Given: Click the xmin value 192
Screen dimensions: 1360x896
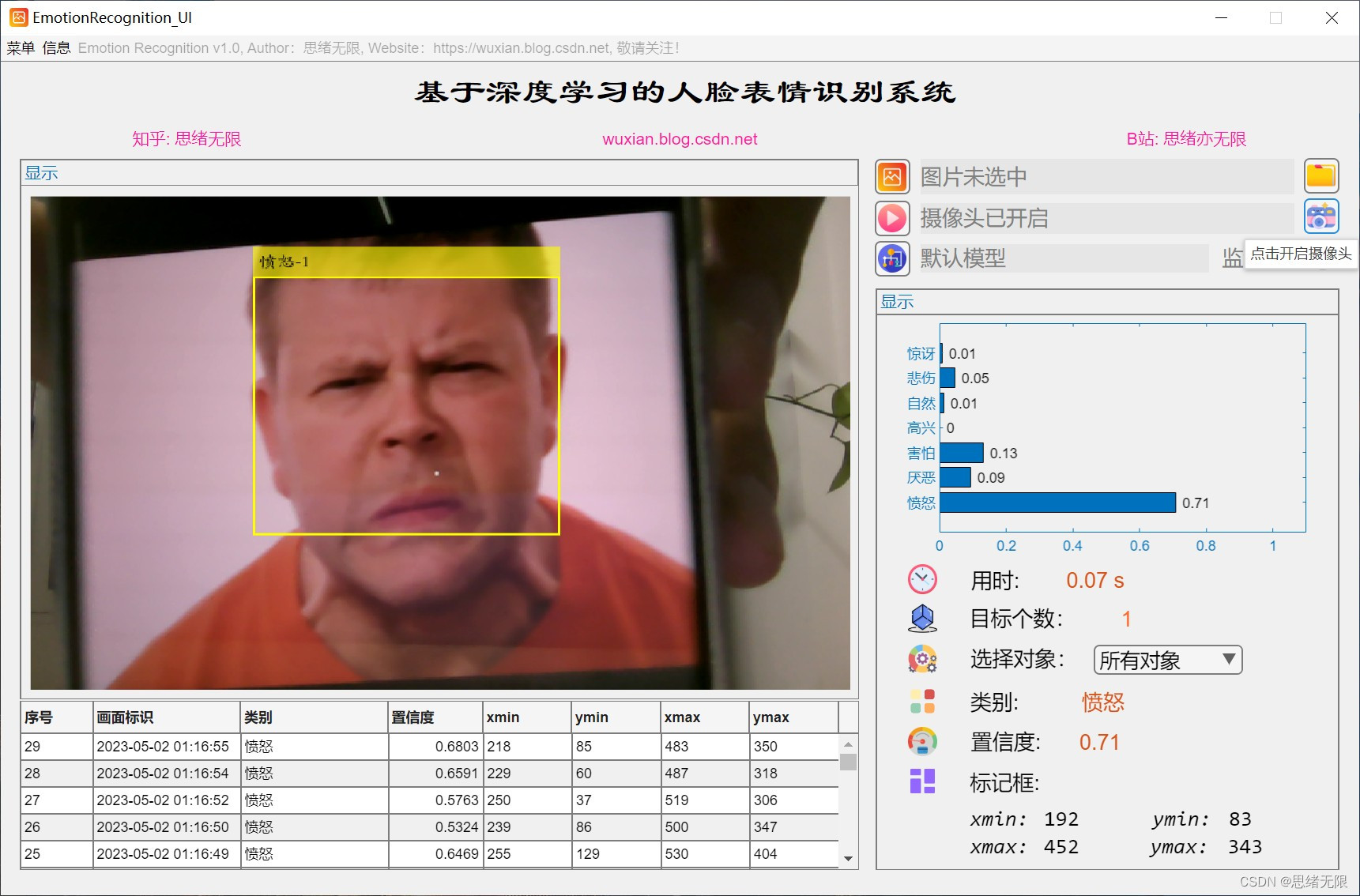Looking at the screenshot, I should click(1061, 819).
